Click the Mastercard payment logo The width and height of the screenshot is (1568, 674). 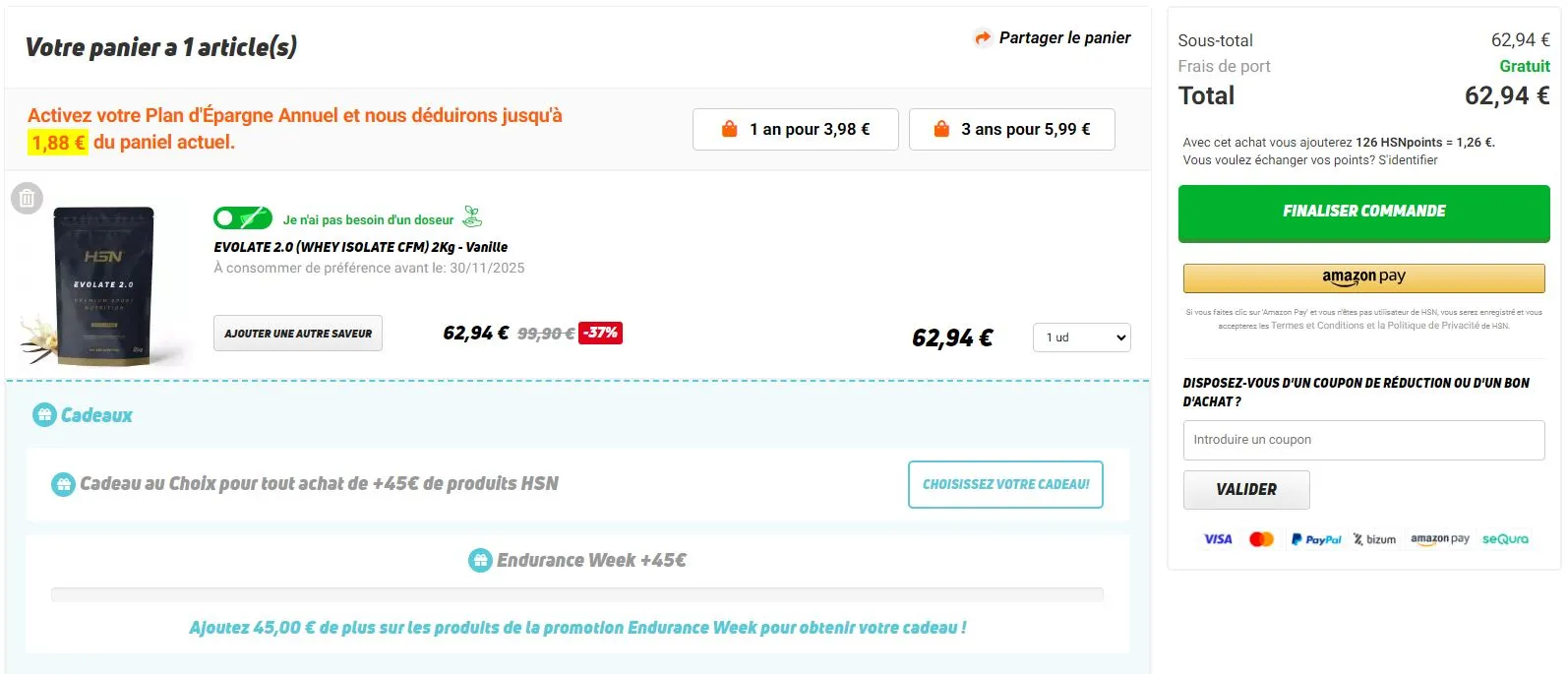1261,539
